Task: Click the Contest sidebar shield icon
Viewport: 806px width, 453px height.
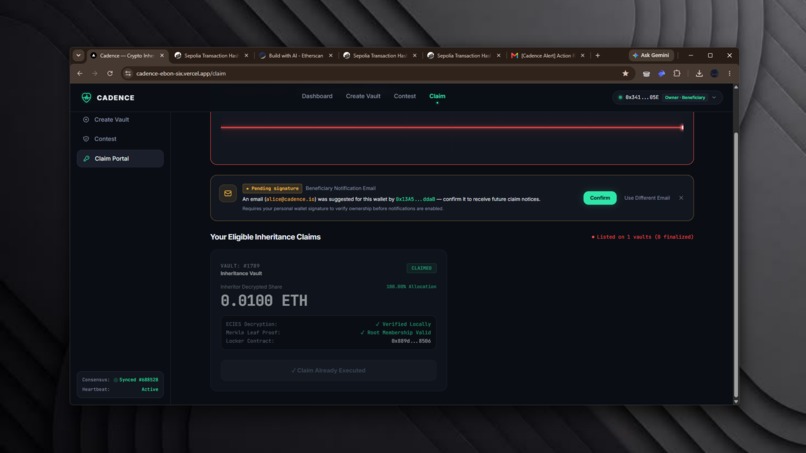Action: [86, 139]
